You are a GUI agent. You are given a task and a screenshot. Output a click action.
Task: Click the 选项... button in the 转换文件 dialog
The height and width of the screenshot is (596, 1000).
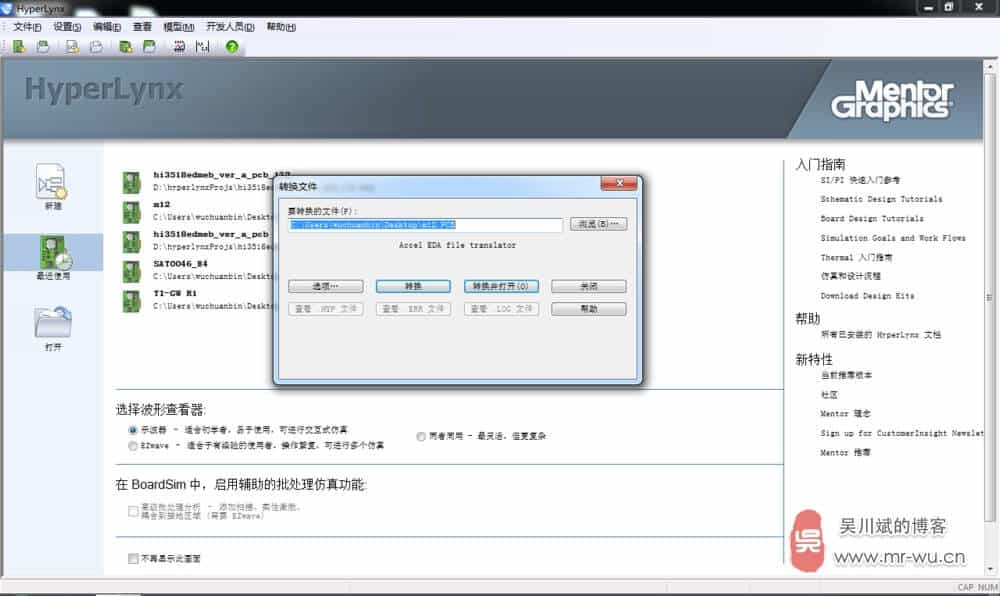(x=325, y=286)
